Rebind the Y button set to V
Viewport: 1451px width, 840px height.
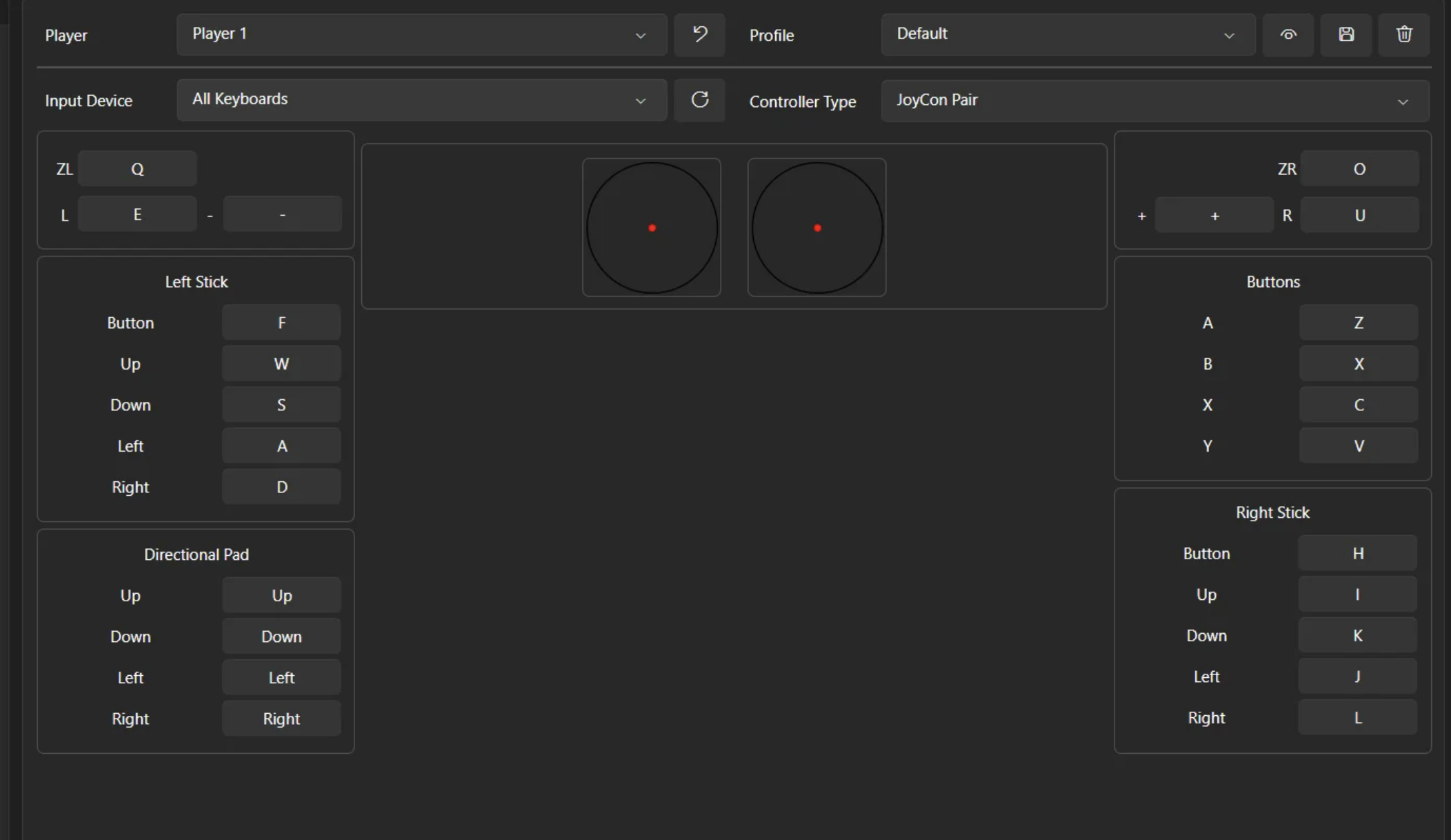pos(1359,446)
